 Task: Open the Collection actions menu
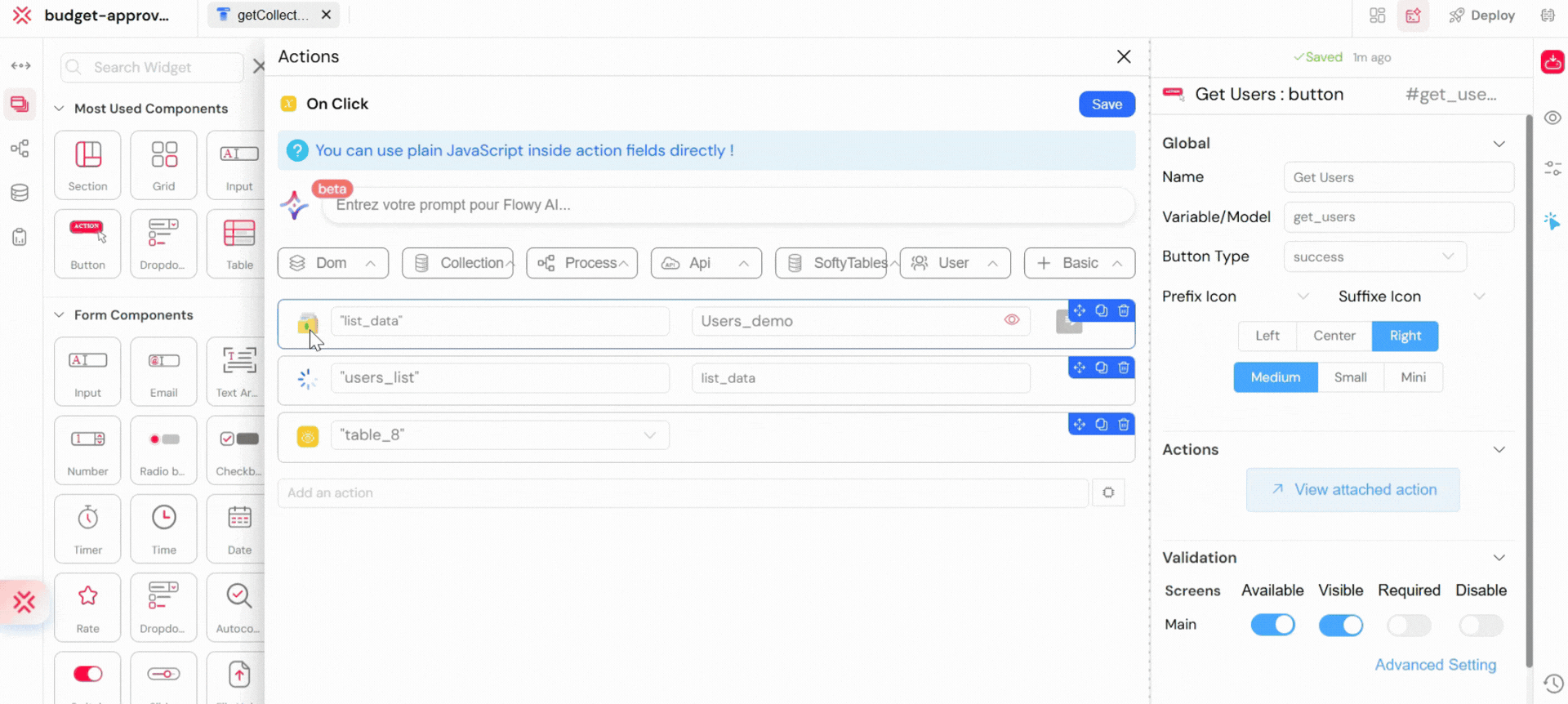457,263
